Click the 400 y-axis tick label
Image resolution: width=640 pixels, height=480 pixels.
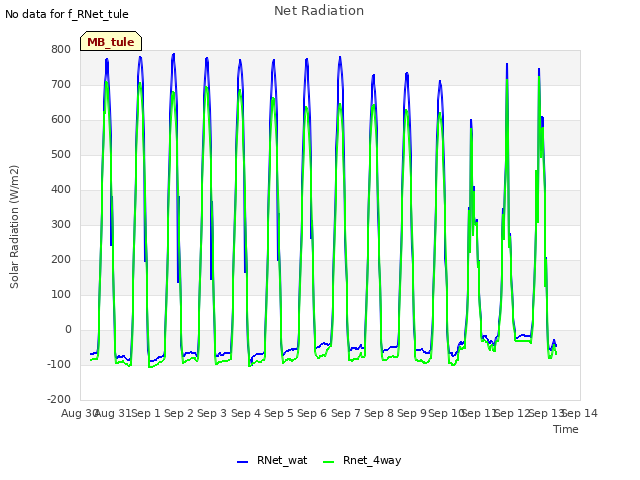pos(61,189)
